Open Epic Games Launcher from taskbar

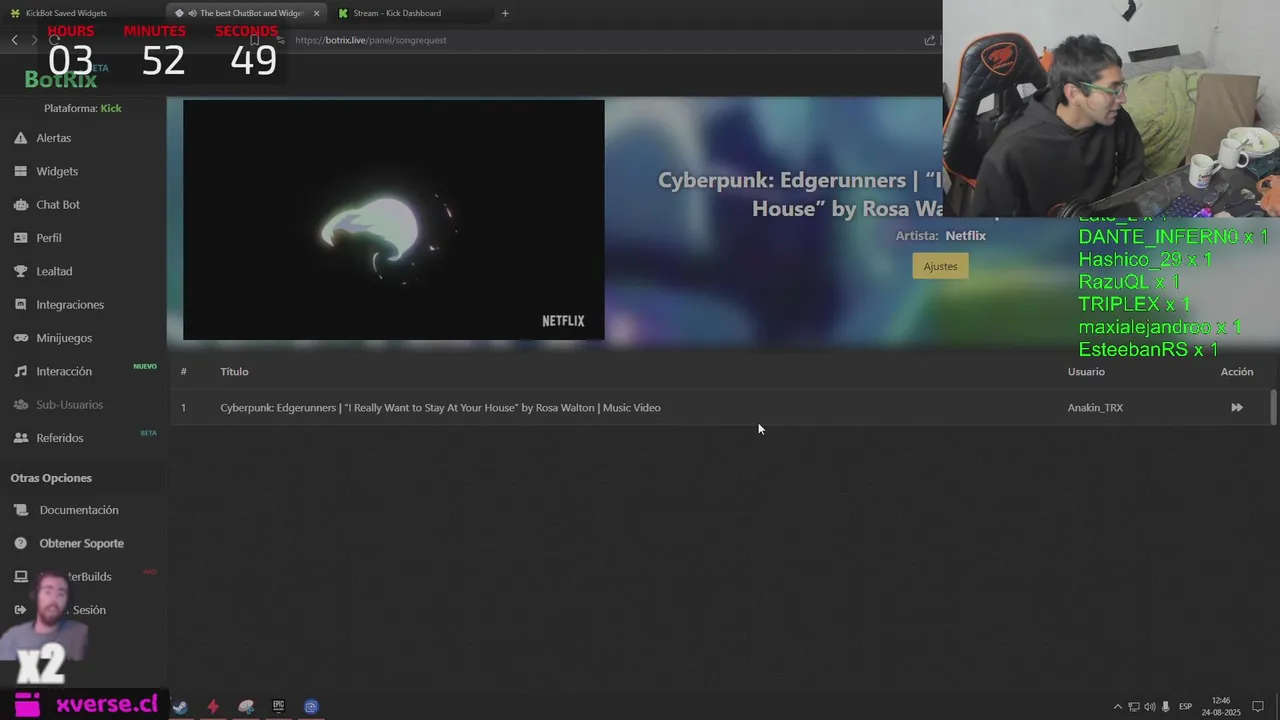[278, 706]
